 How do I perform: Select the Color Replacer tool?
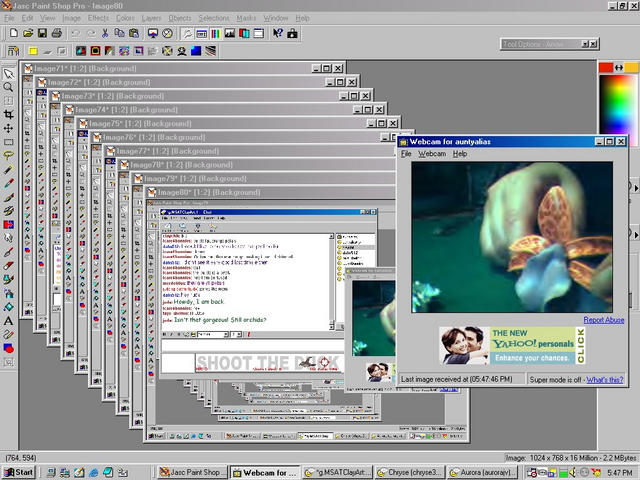8,224
